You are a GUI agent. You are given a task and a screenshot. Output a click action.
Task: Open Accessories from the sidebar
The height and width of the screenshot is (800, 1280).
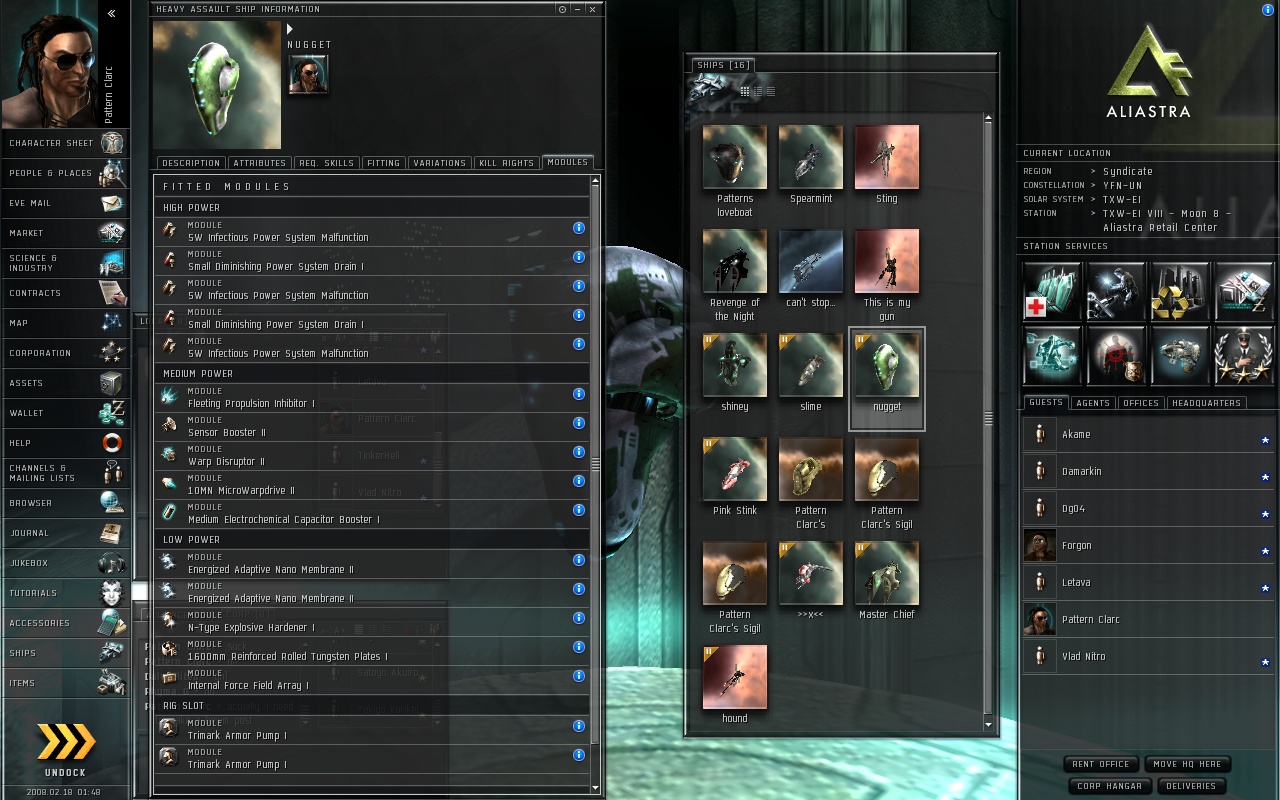(x=65, y=623)
